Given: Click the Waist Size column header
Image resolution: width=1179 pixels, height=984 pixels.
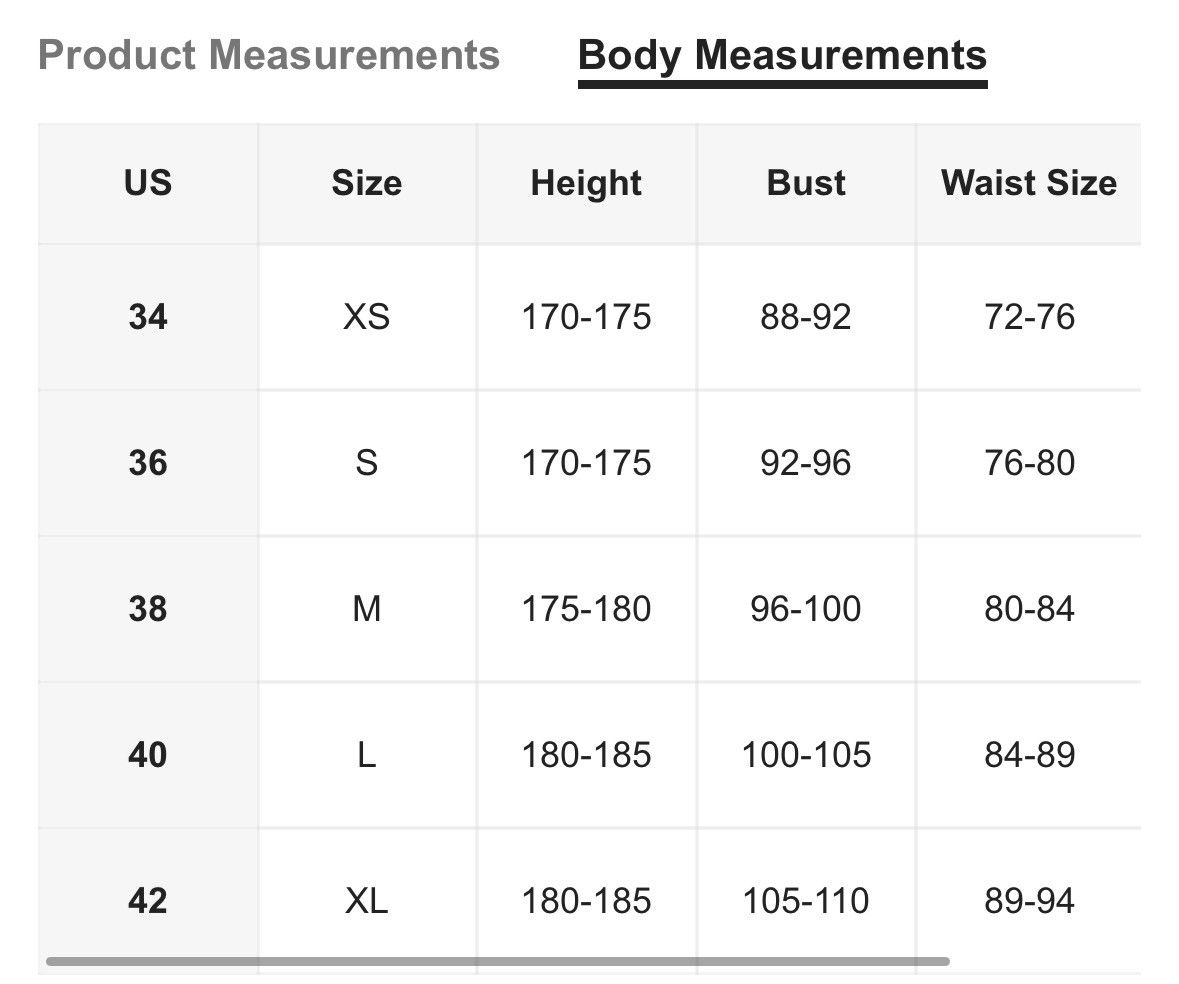Looking at the screenshot, I should click(1029, 183).
